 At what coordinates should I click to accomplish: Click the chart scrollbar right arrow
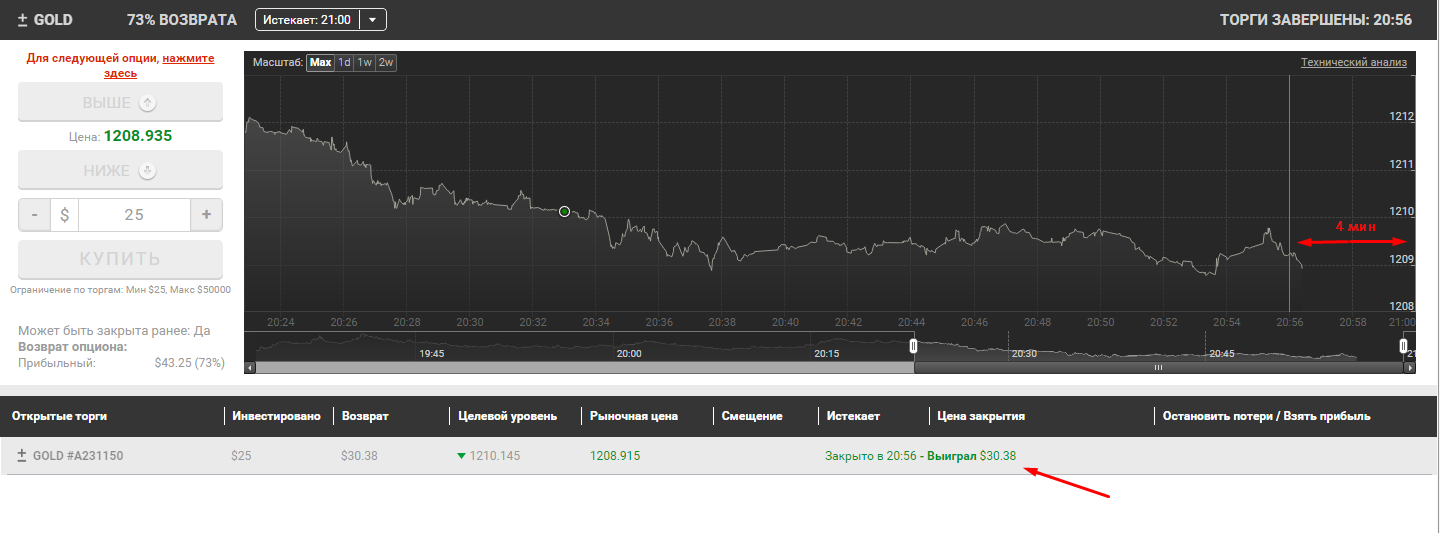pos(1410,368)
